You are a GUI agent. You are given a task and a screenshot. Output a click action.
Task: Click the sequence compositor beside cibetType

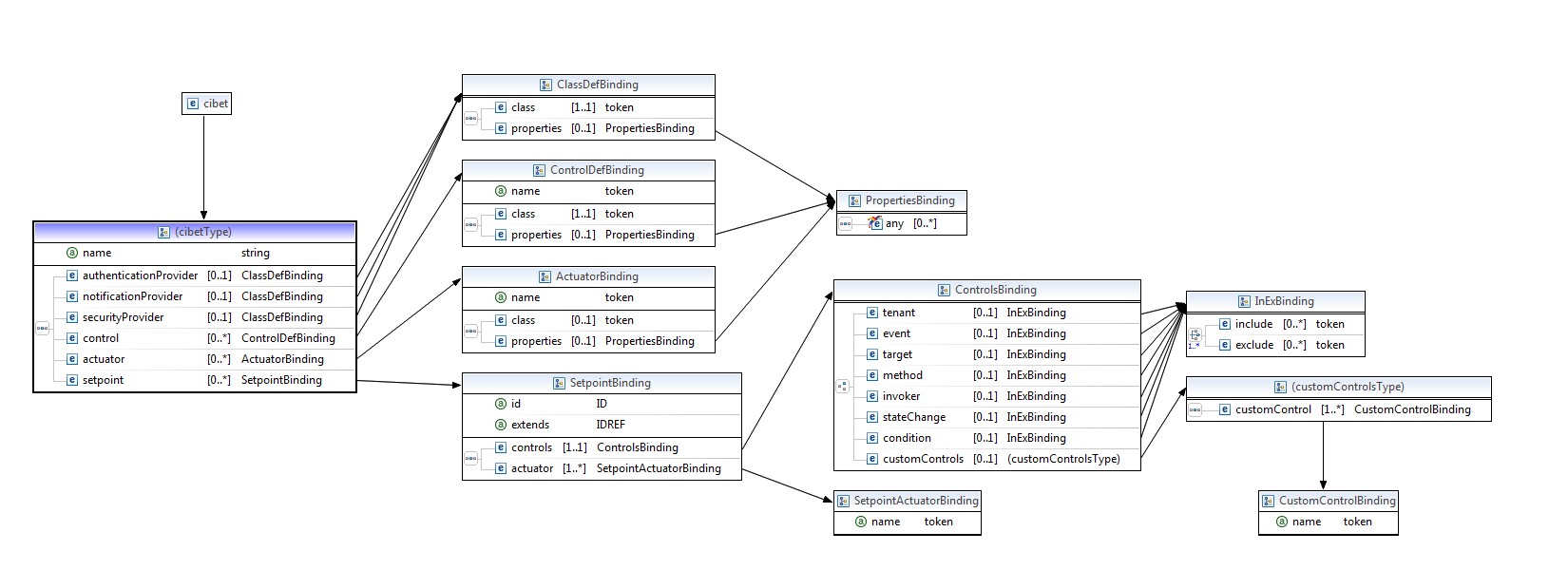pos(42,328)
